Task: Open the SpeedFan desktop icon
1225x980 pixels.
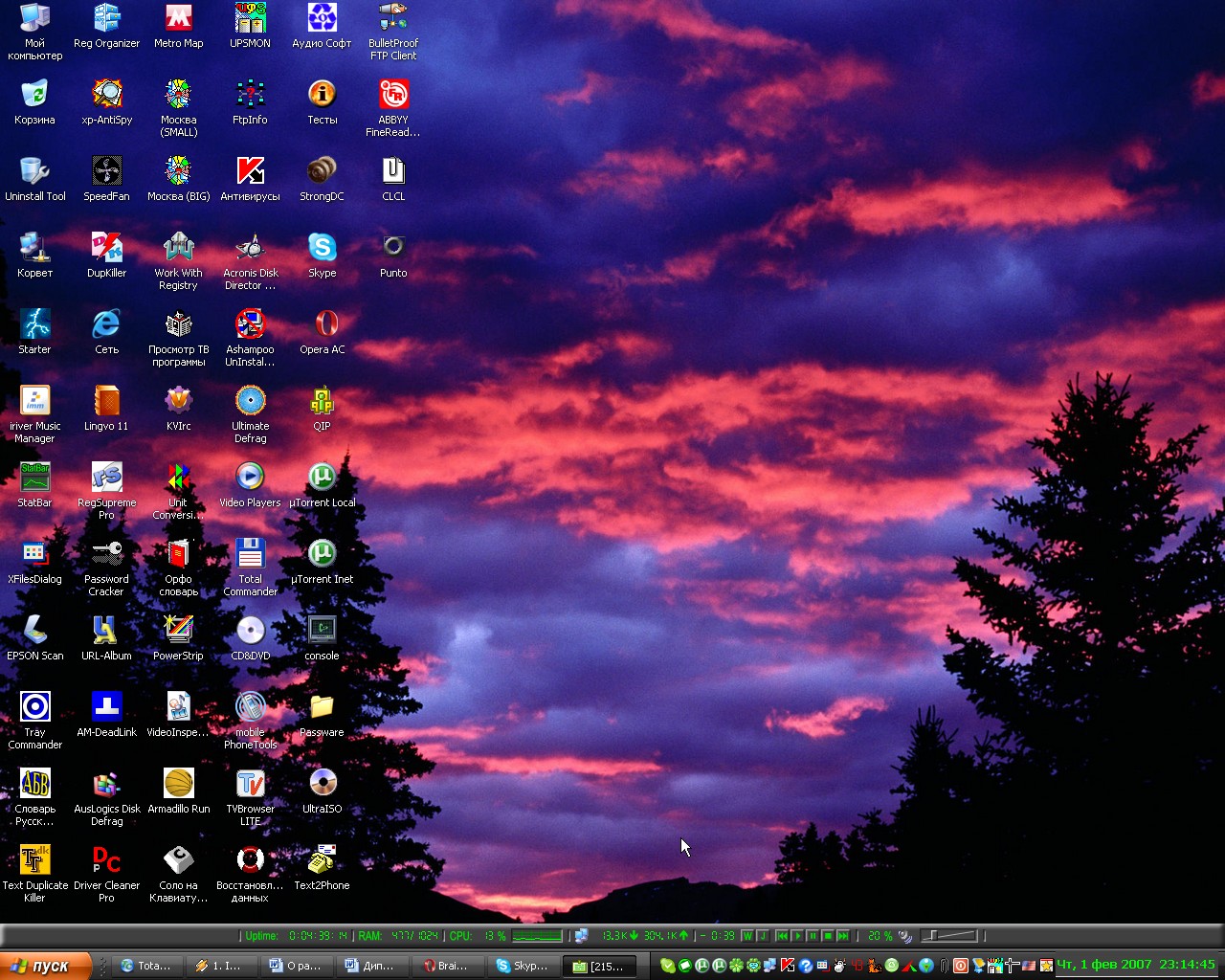Action: 106,172
